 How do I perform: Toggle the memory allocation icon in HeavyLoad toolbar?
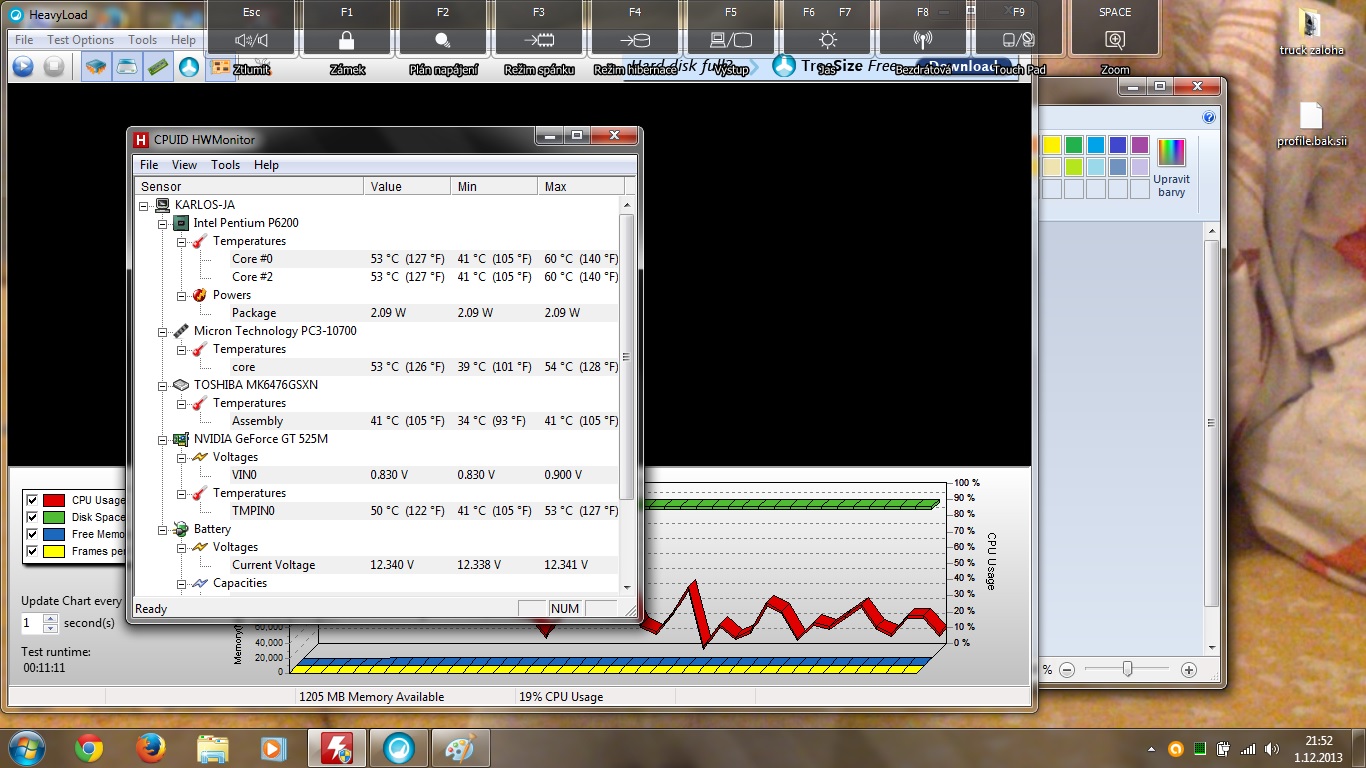[x=158, y=67]
